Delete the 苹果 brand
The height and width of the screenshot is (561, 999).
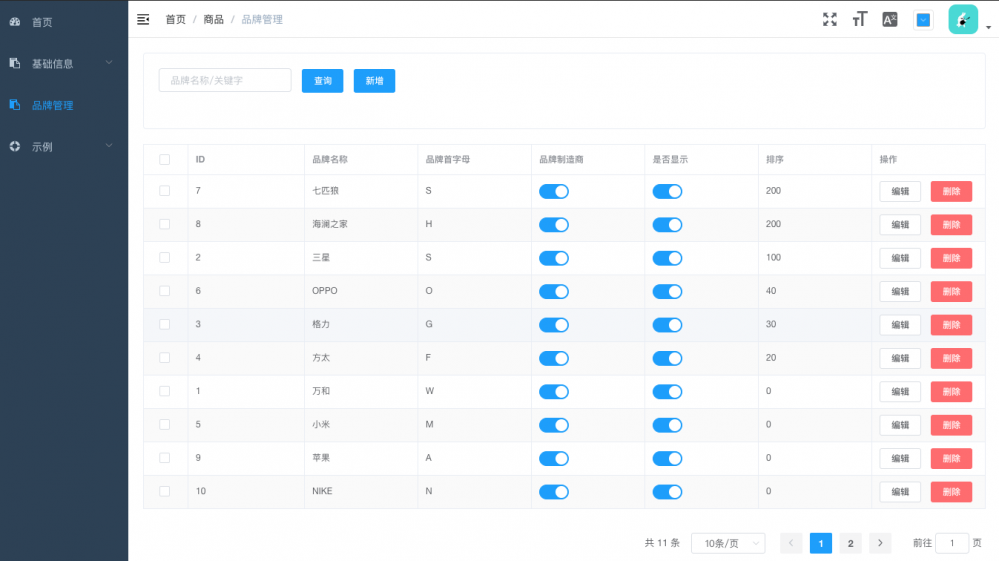coord(951,458)
